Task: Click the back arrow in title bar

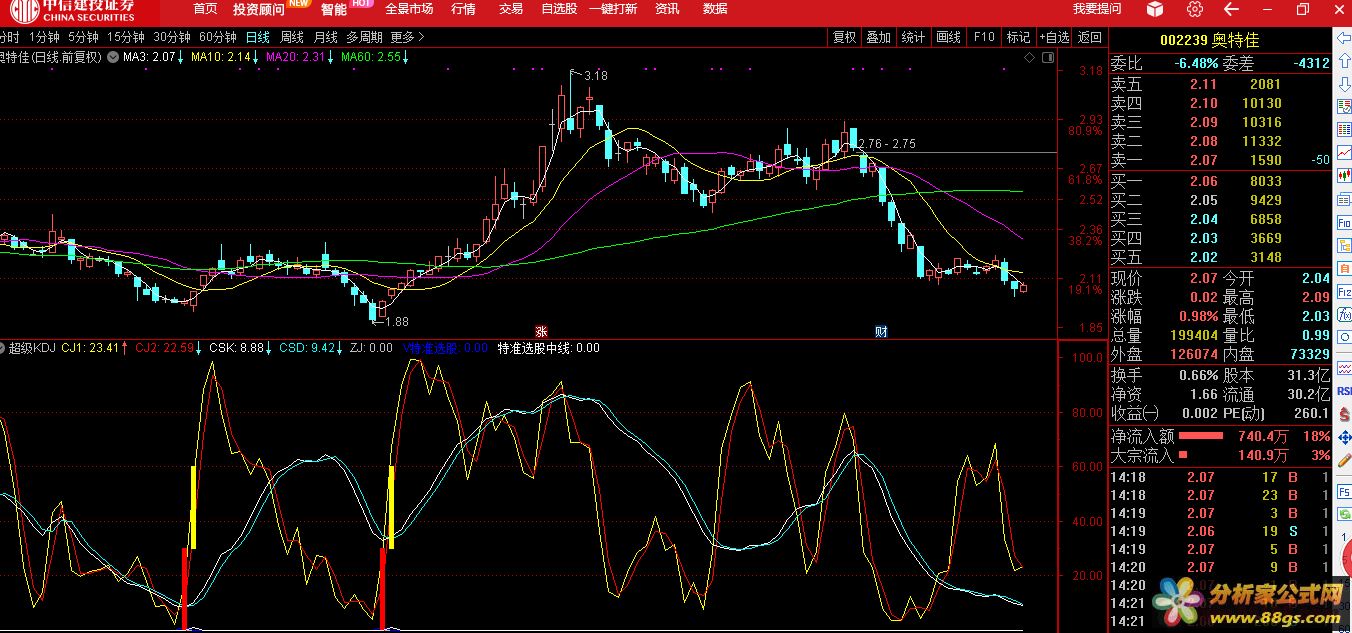Action: click(1230, 9)
